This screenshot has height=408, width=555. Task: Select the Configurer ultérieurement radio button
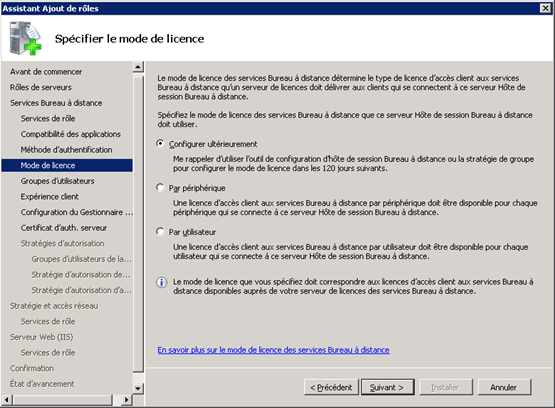[160, 144]
